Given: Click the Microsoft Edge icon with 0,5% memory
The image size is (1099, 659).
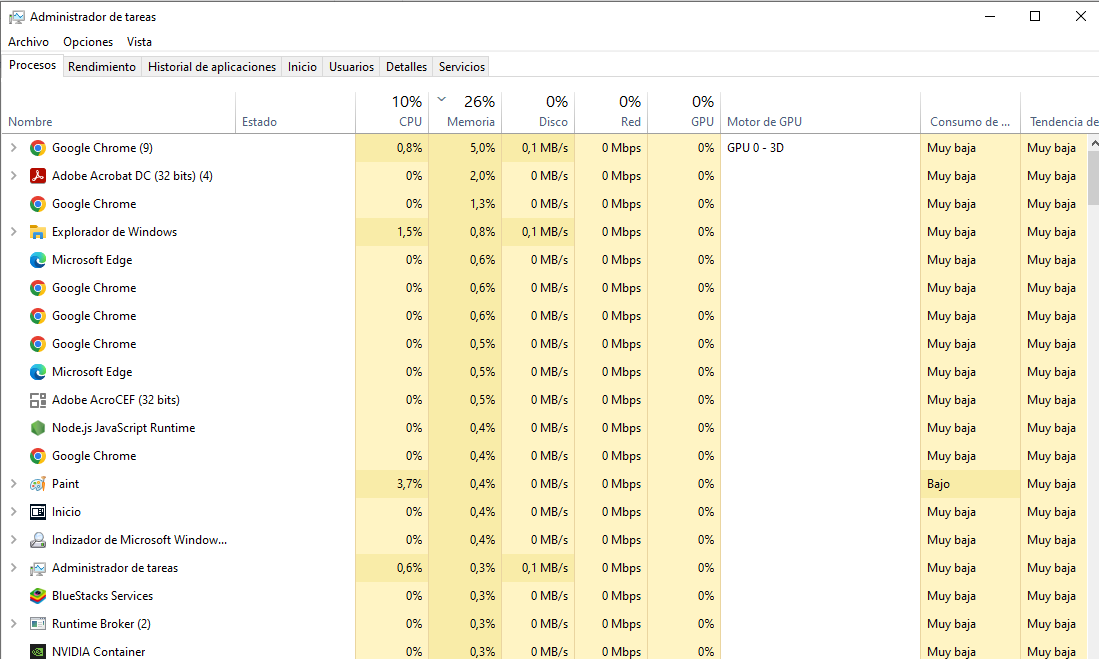Looking at the screenshot, I should (38, 372).
